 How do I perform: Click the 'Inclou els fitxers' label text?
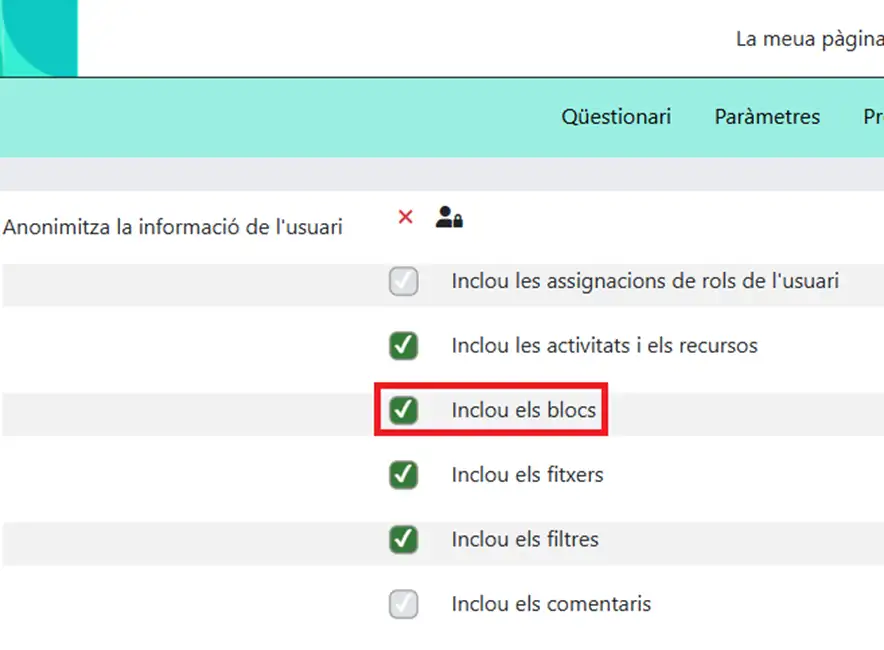(527, 475)
